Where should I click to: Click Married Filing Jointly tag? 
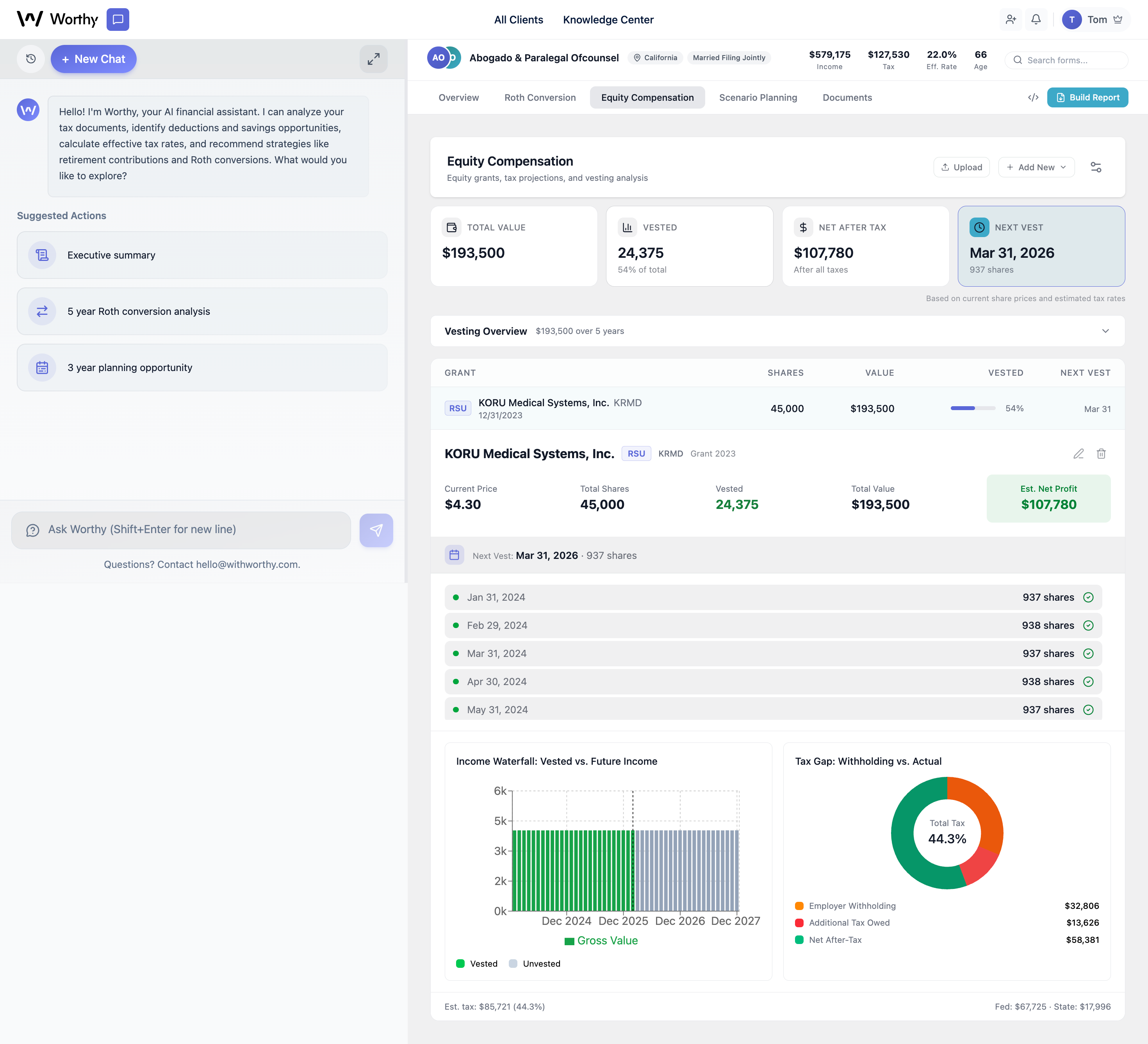729,57
